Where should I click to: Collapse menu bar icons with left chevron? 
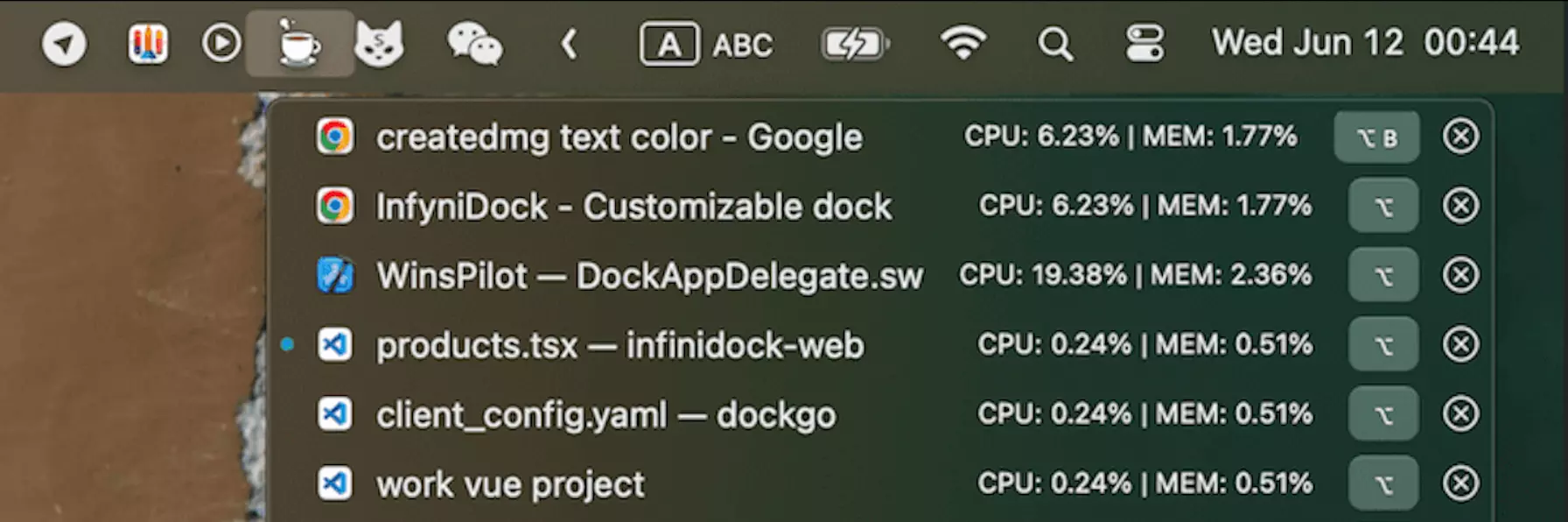coord(569,44)
